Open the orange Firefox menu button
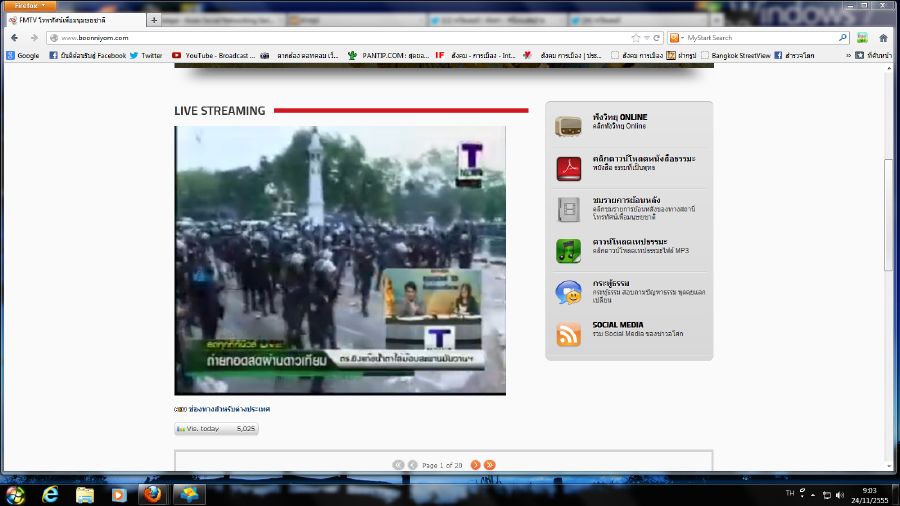The height and width of the screenshot is (506, 900). pos(28,6)
